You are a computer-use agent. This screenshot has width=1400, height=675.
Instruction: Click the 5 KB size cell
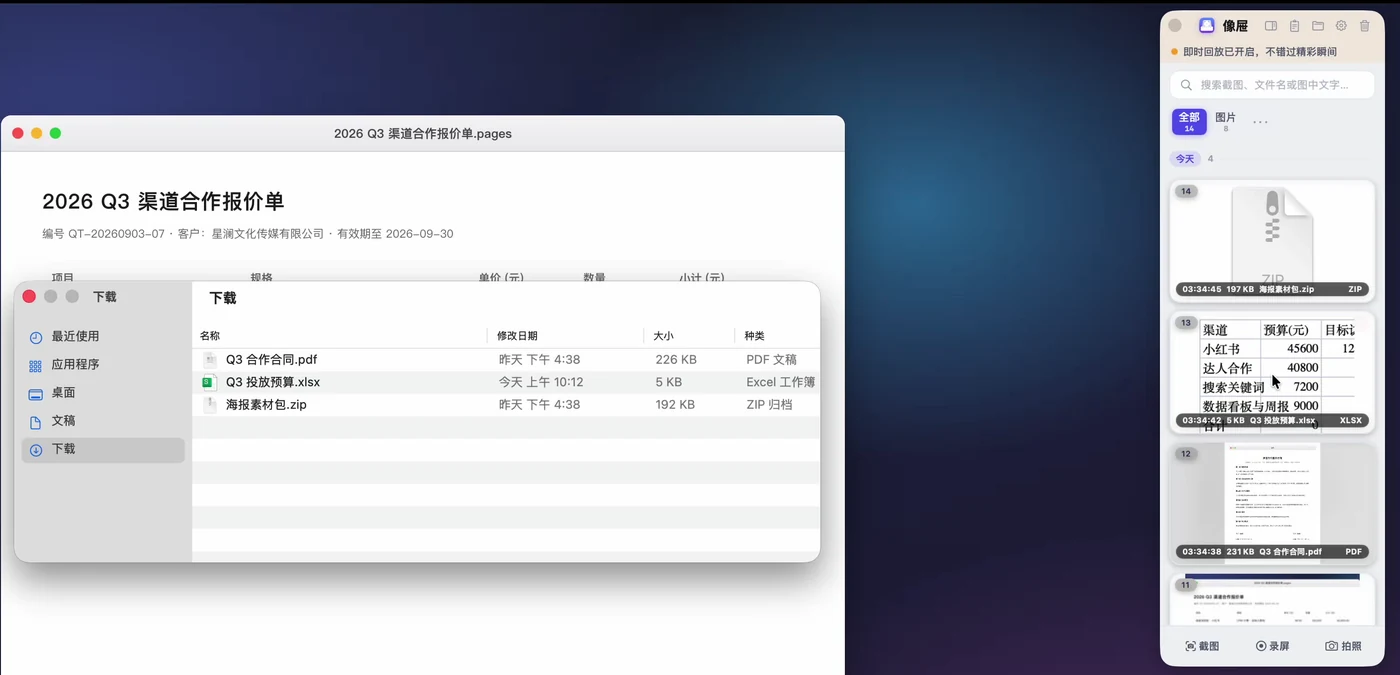pyautogui.click(x=668, y=382)
